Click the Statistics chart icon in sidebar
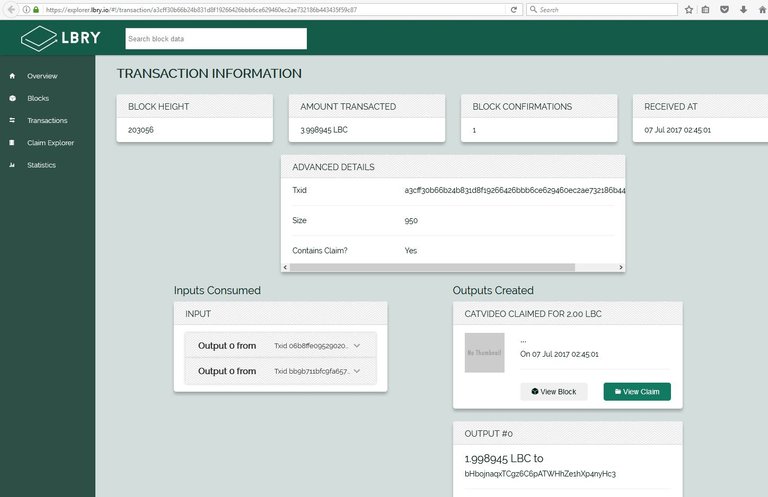 click(x=12, y=165)
